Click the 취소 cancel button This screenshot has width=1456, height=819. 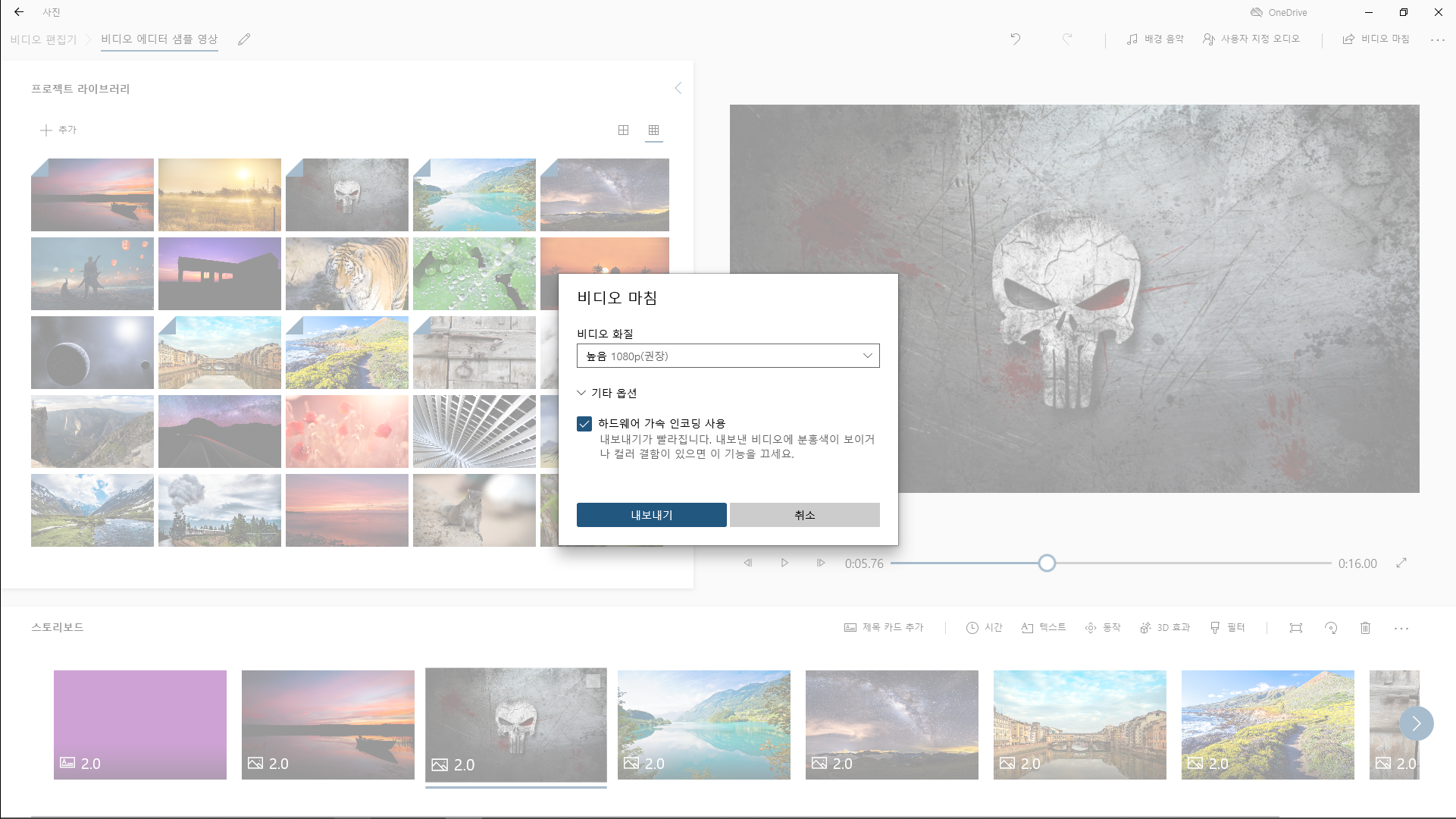point(804,515)
